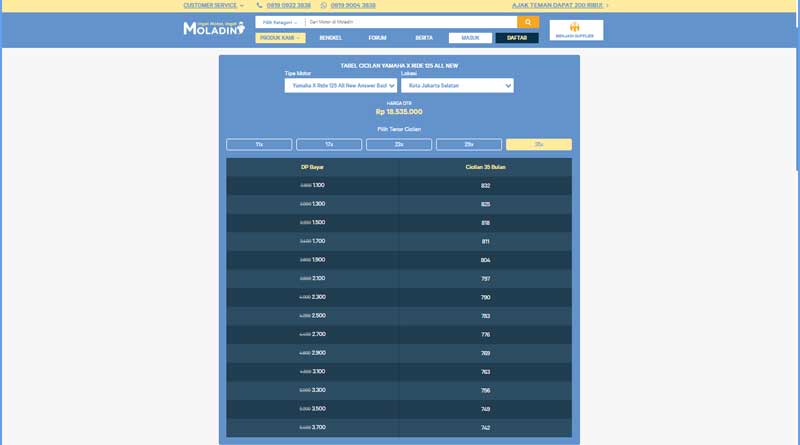The width and height of the screenshot is (800, 445).
Task: Expand the Pilih Kategori dropdown
Action: [x=280, y=22]
